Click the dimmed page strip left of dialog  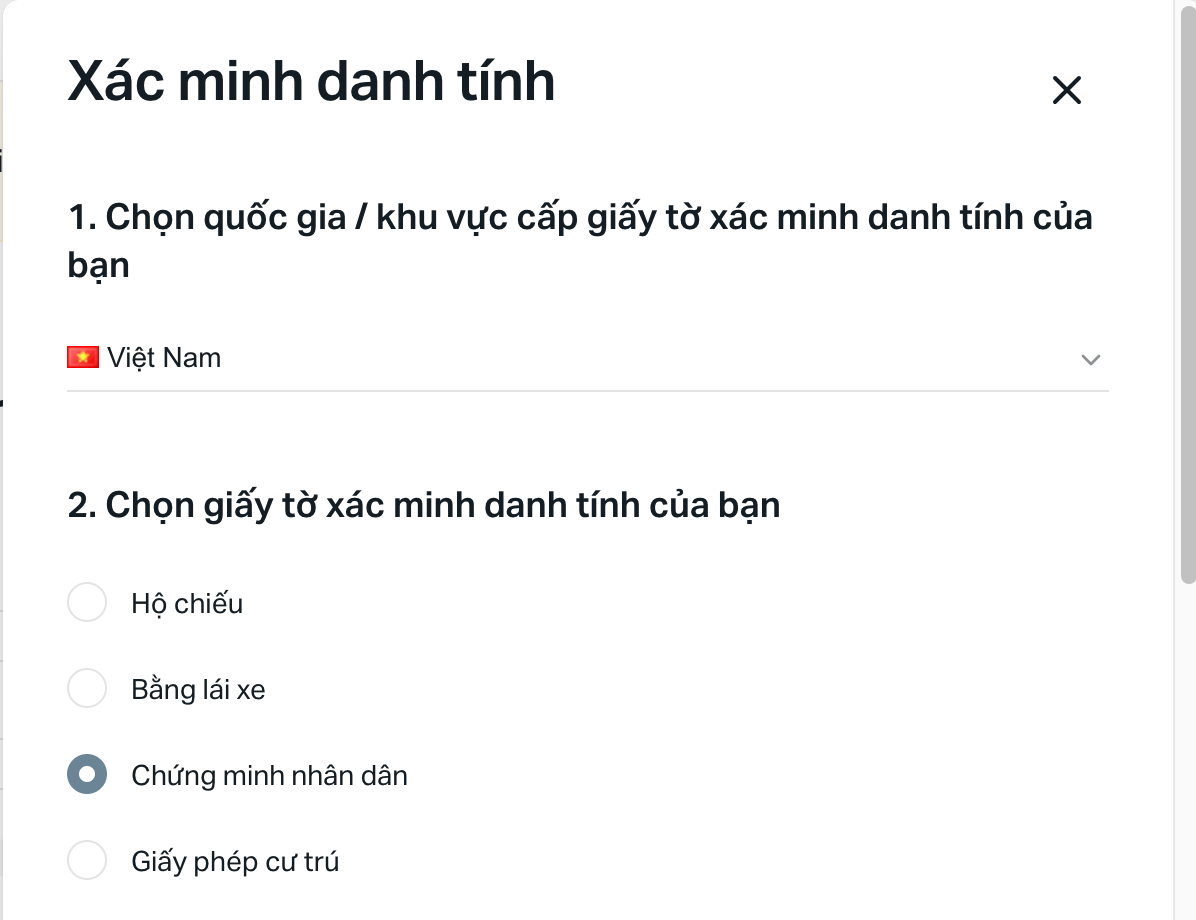2,500
